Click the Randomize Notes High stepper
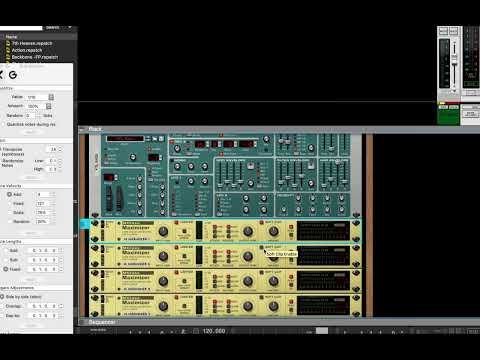The height and width of the screenshot is (360, 480). 61,169
